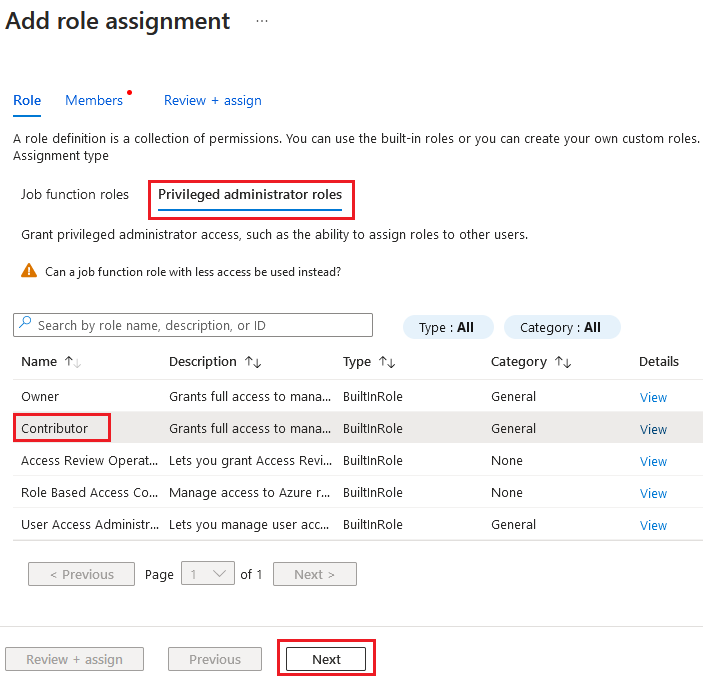Focus the role search input field
The height and width of the screenshot is (682, 703).
pos(200,325)
